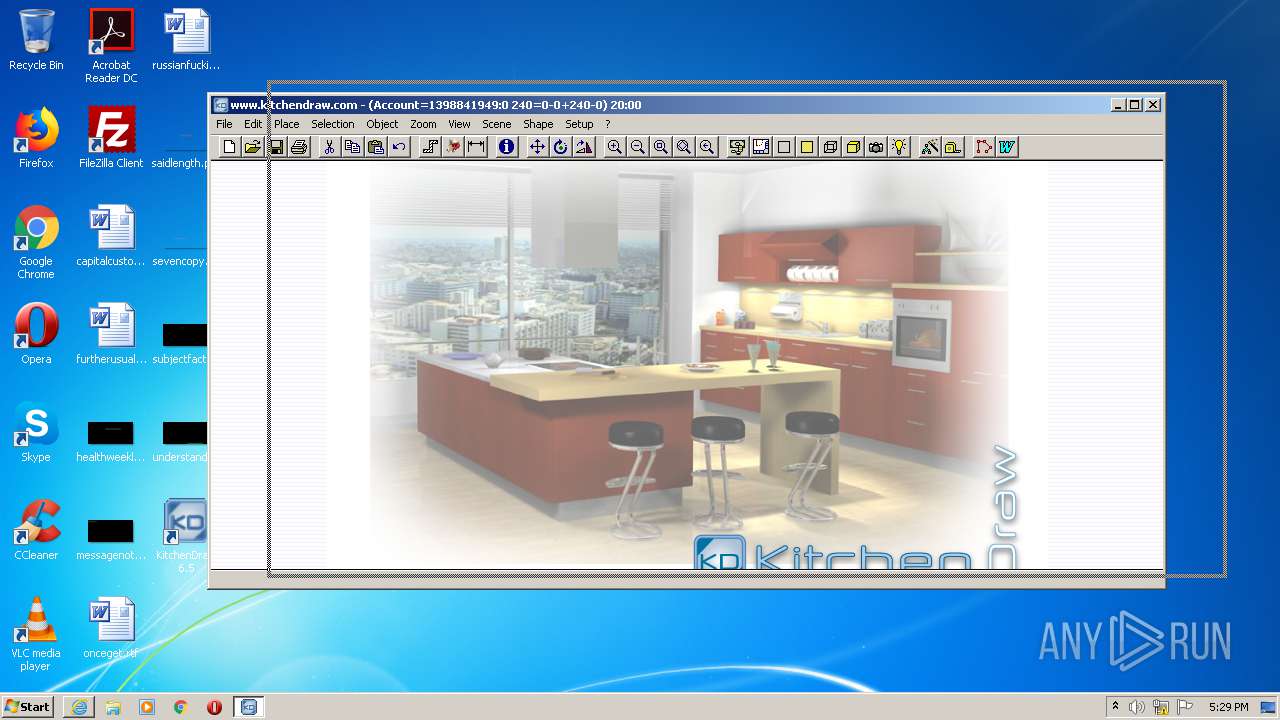1280x720 pixels.
Task: Click the onceget.rtf desktop file
Action: pos(111,628)
